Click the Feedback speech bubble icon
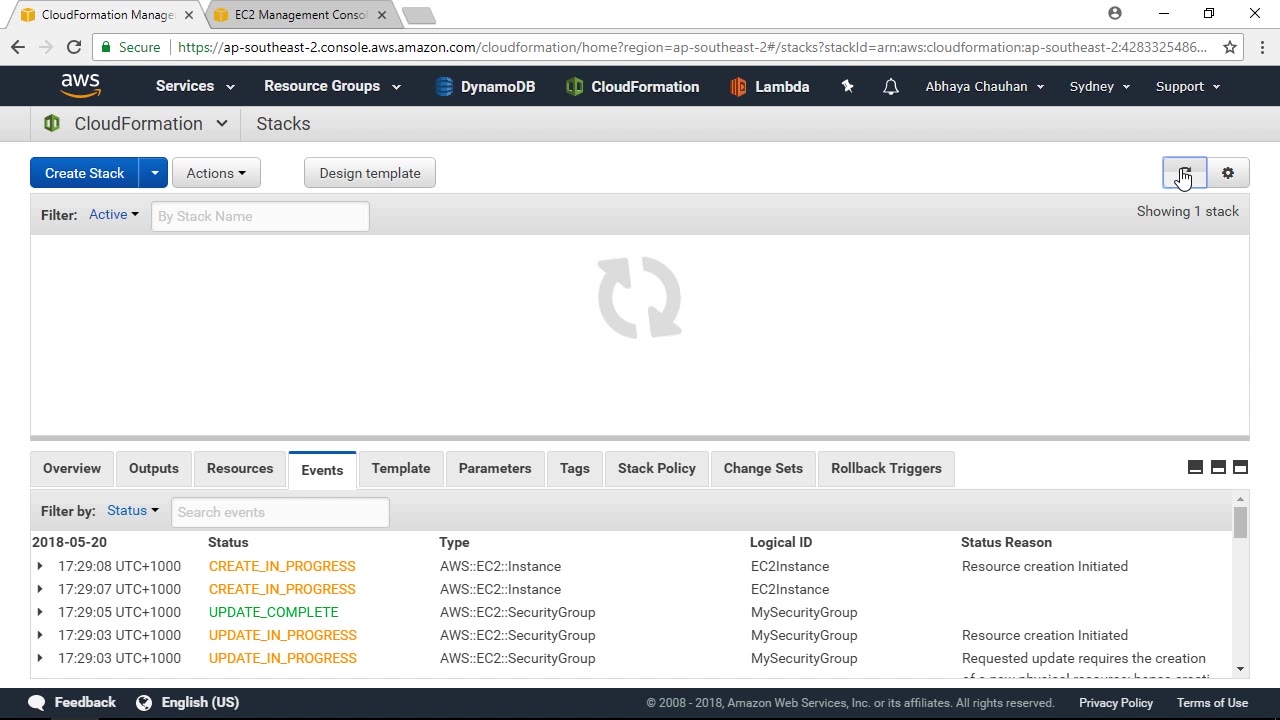The height and width of the screenshot is (720, 1280). (37, 703)
